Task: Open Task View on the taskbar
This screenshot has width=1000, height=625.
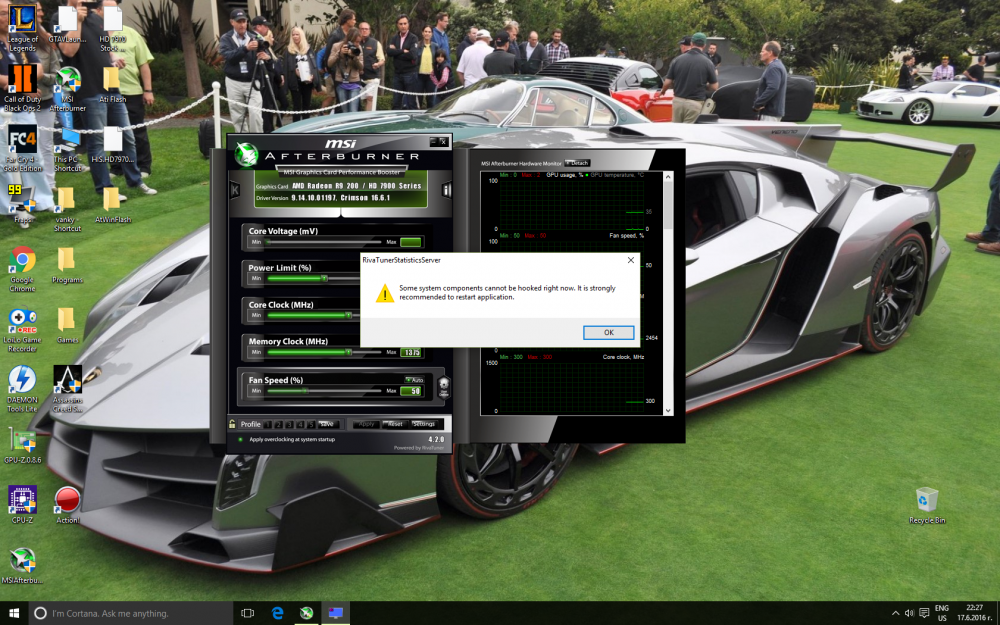Action: click(x=247, y=613)
